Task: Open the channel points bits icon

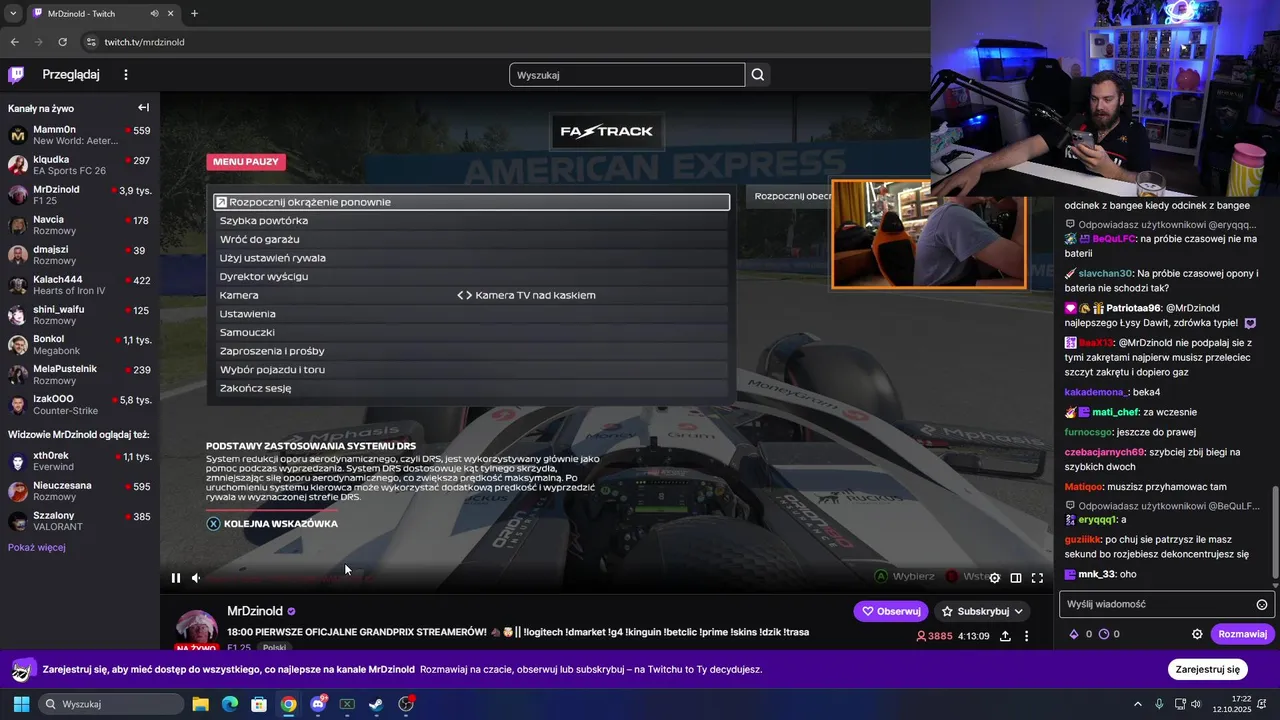Action: [1074, 634]
